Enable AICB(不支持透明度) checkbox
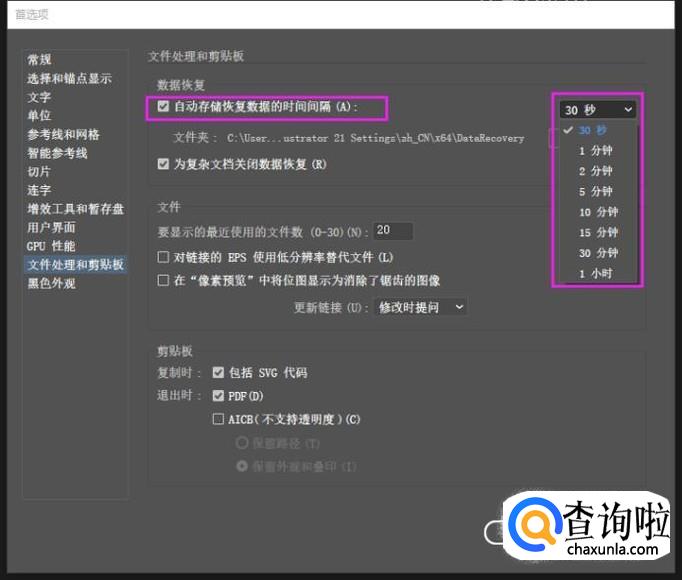 click(x=218, y=420)
